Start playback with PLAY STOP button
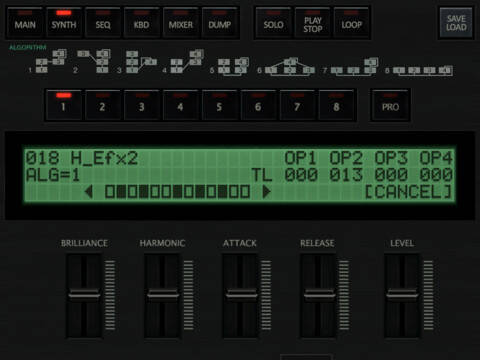 (313, 23)
